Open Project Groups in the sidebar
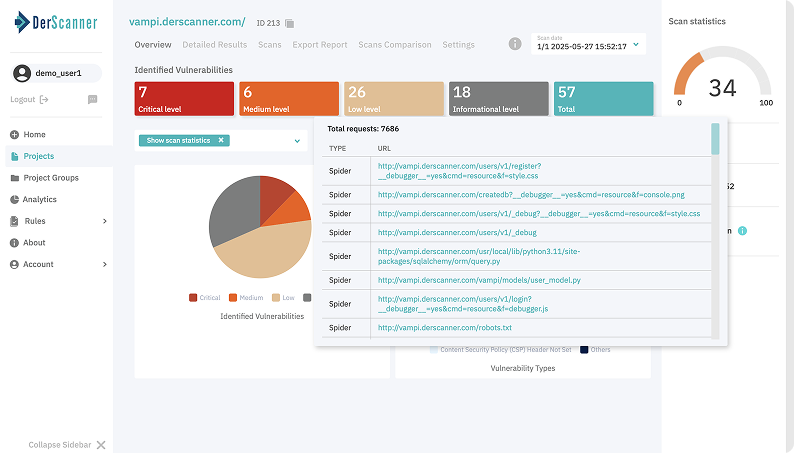Screen dimensions: 794x453 [x=51, y=178]
